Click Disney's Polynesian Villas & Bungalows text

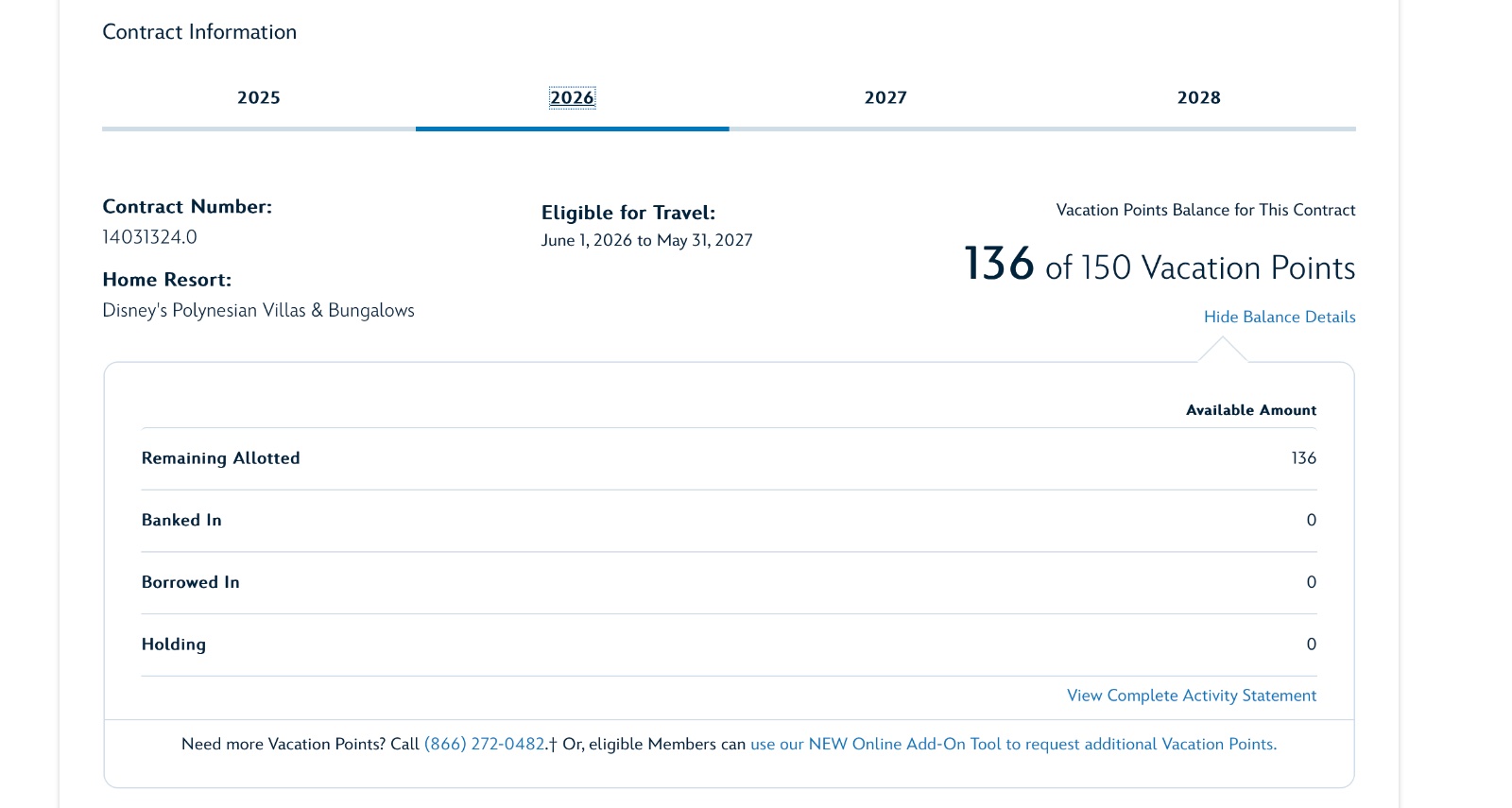click(x=258, y=311)
